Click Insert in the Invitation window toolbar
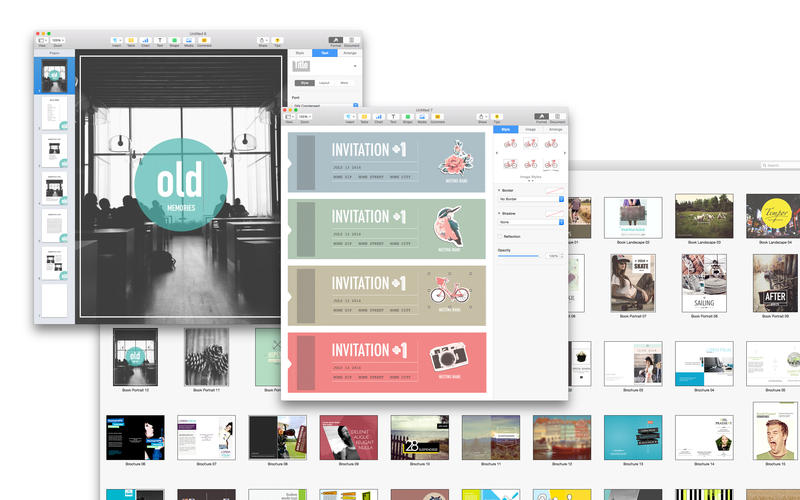Image resolution: width=800 pixels, height=500 pixels. (x=350, y=117)
